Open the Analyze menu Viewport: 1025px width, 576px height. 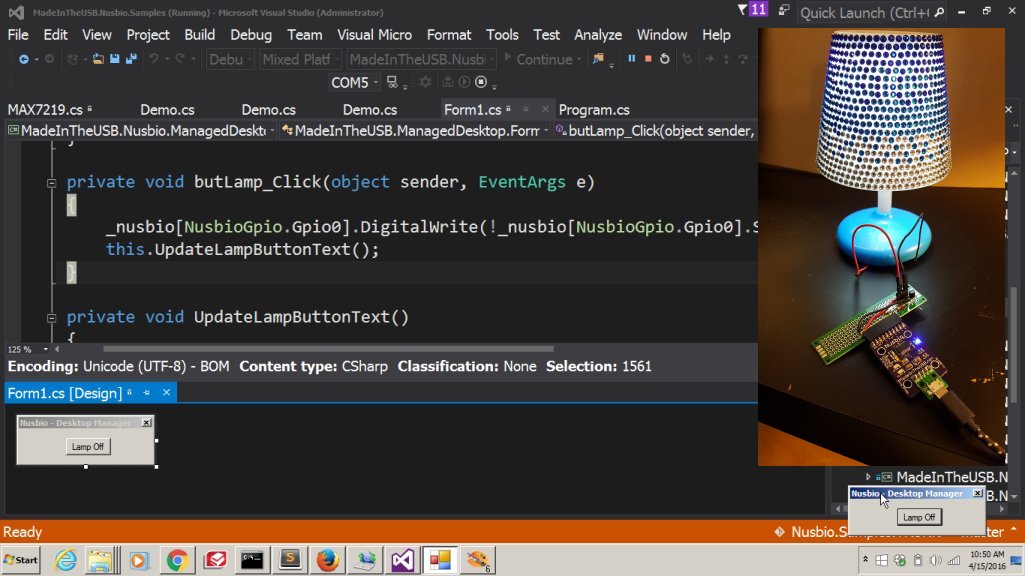598,35
